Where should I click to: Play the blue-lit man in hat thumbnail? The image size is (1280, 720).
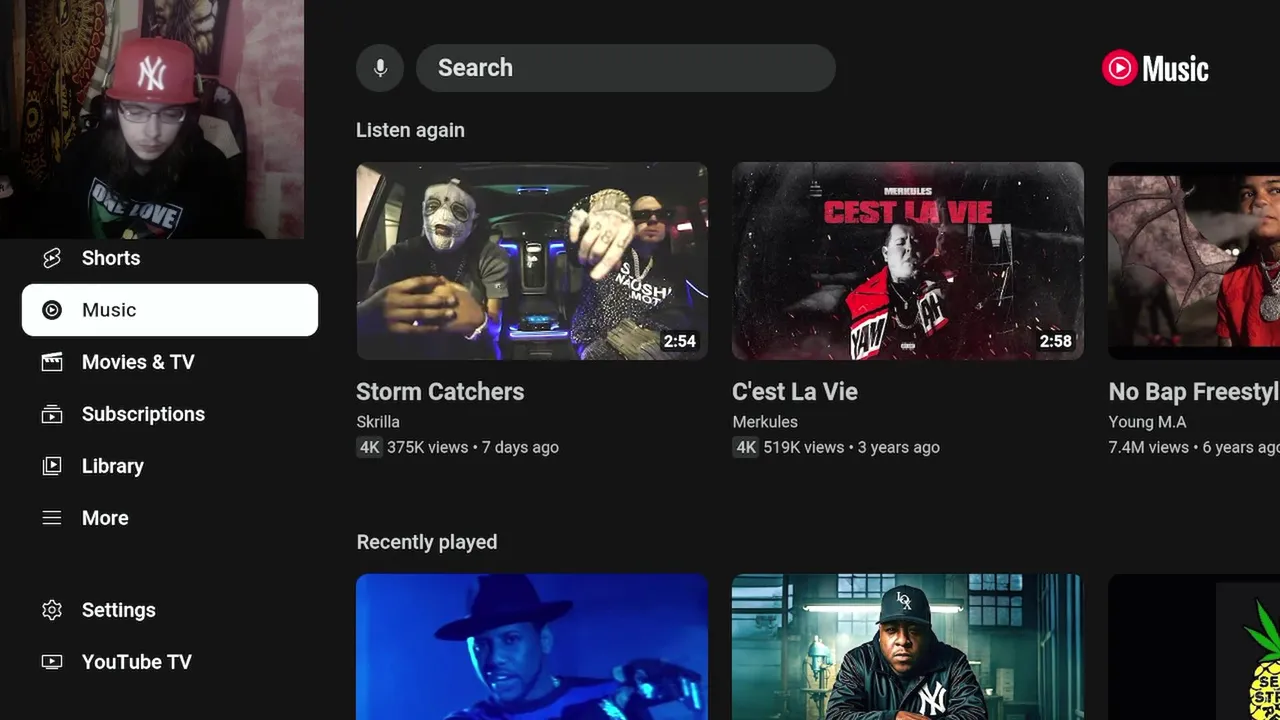click(532, 647)
